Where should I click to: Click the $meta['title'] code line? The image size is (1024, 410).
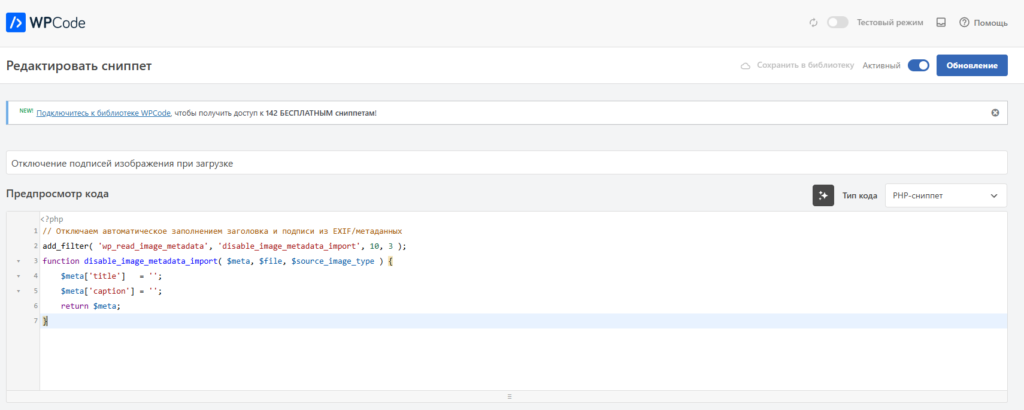pos(111,276)
